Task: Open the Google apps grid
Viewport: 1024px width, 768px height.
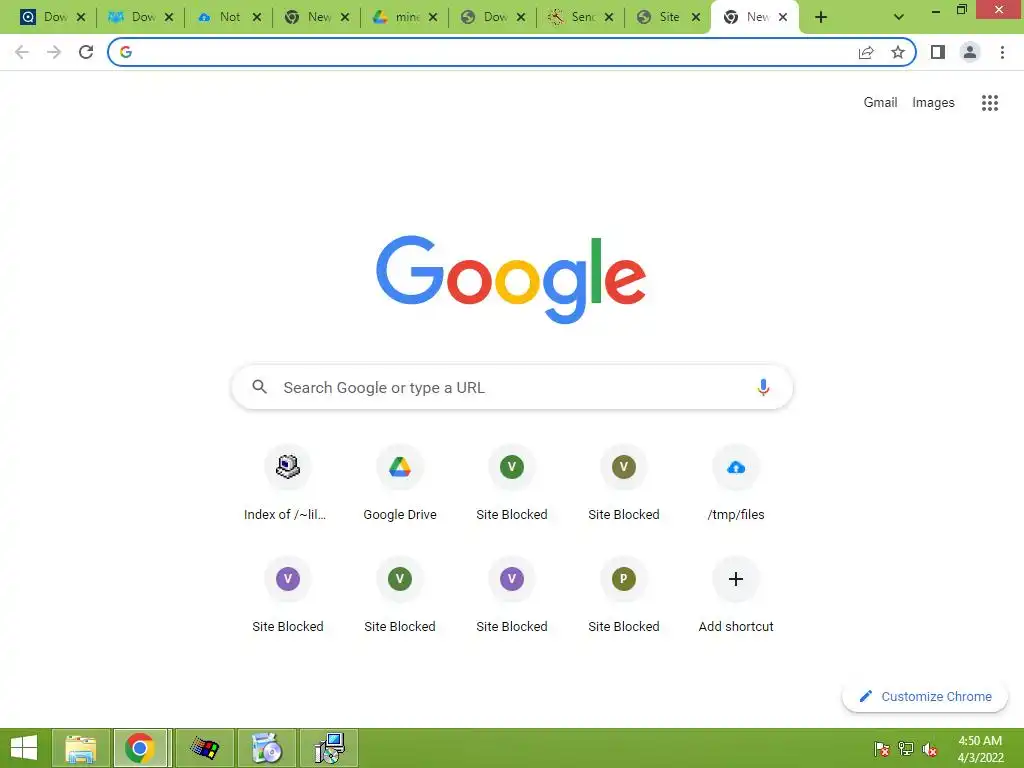Action: 990,103
